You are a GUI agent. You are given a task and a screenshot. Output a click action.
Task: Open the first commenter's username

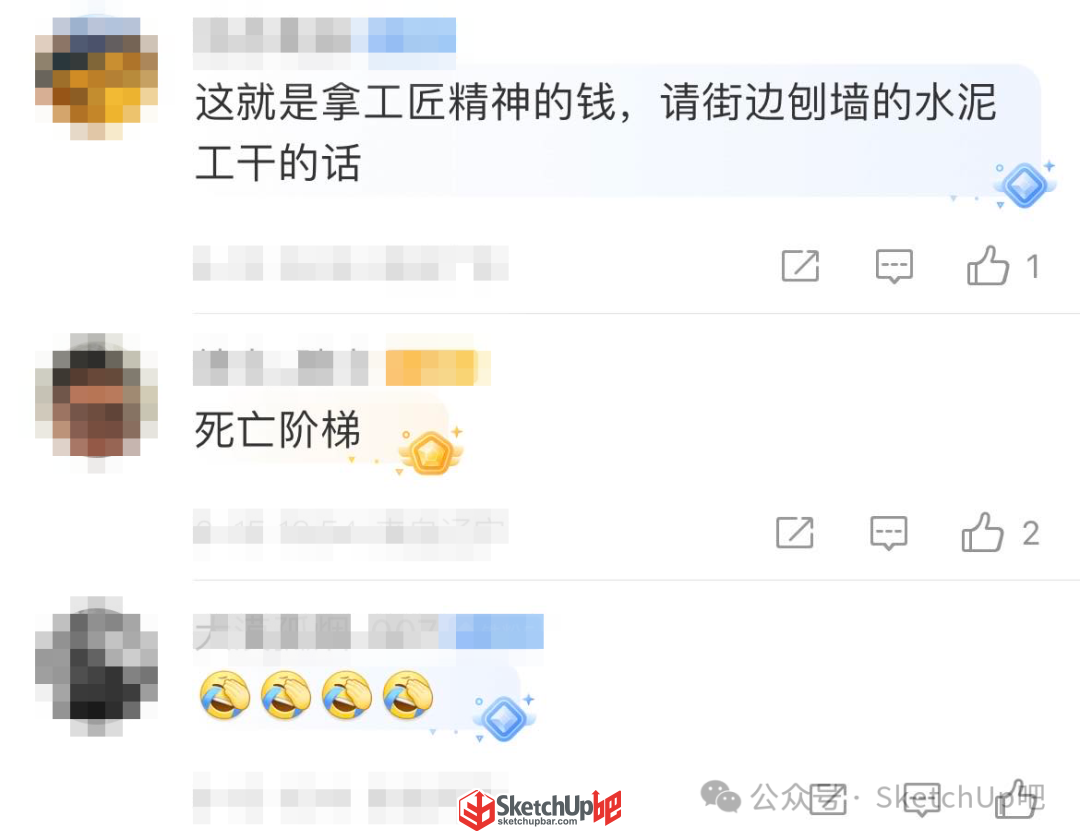coord(324,35)
